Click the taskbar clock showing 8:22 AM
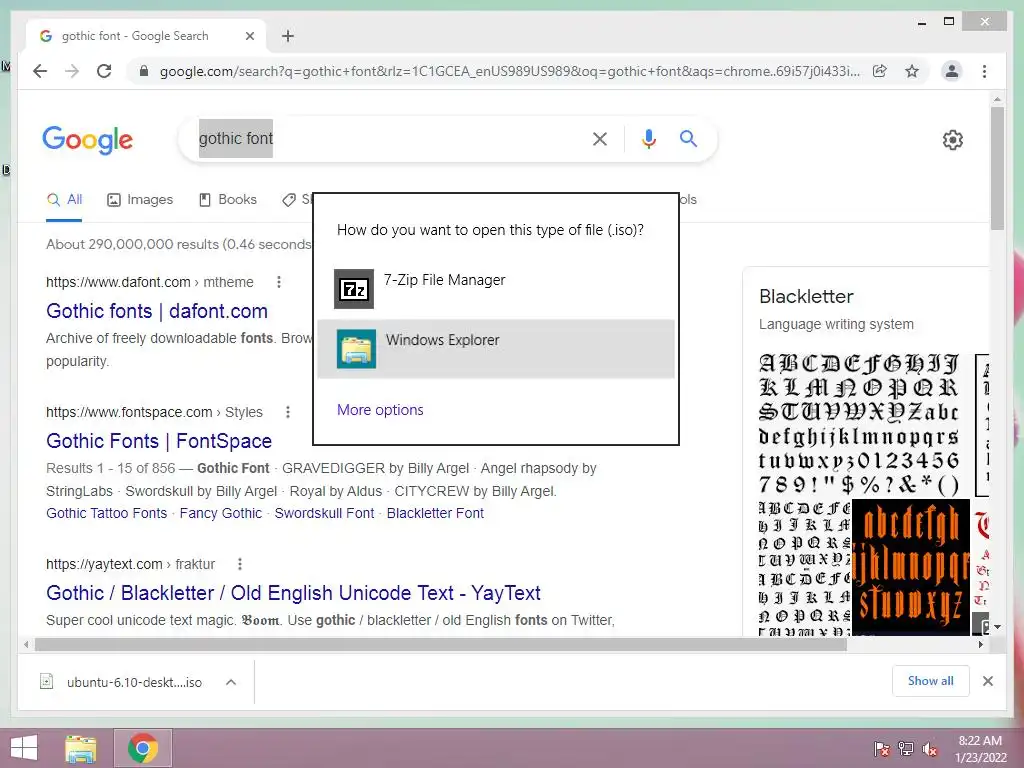 pos(980,748)
